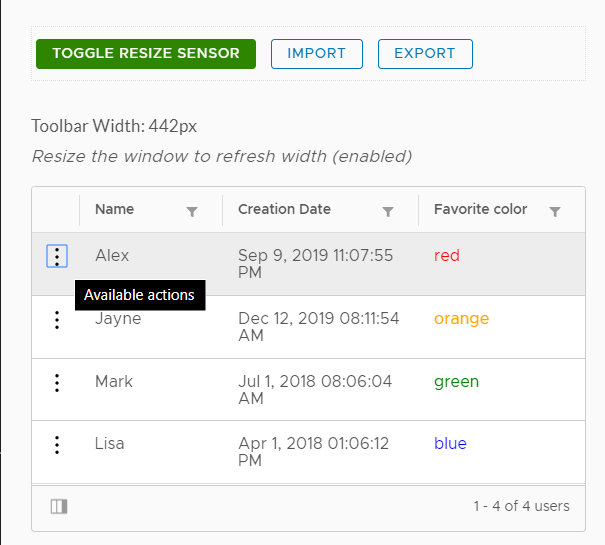Viewport: 605px width, 545px height.
Task: Open actions menu for Mark row
Action: [x=57, y=382]
